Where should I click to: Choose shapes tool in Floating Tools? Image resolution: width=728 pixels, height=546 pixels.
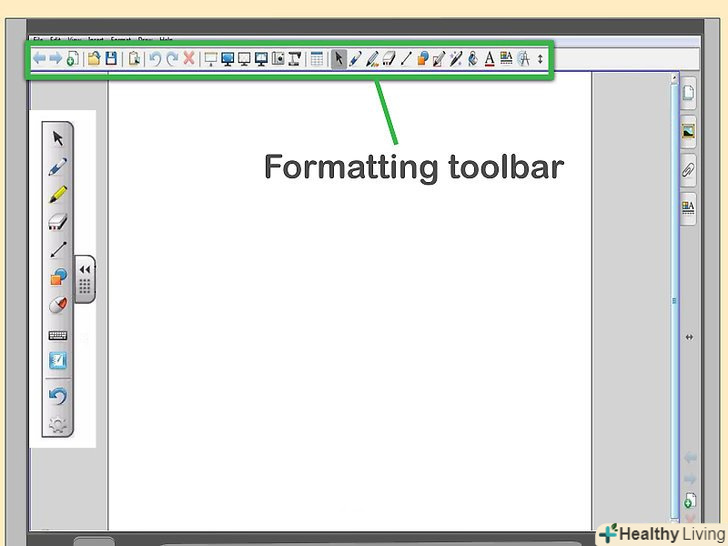pos(58,277)
